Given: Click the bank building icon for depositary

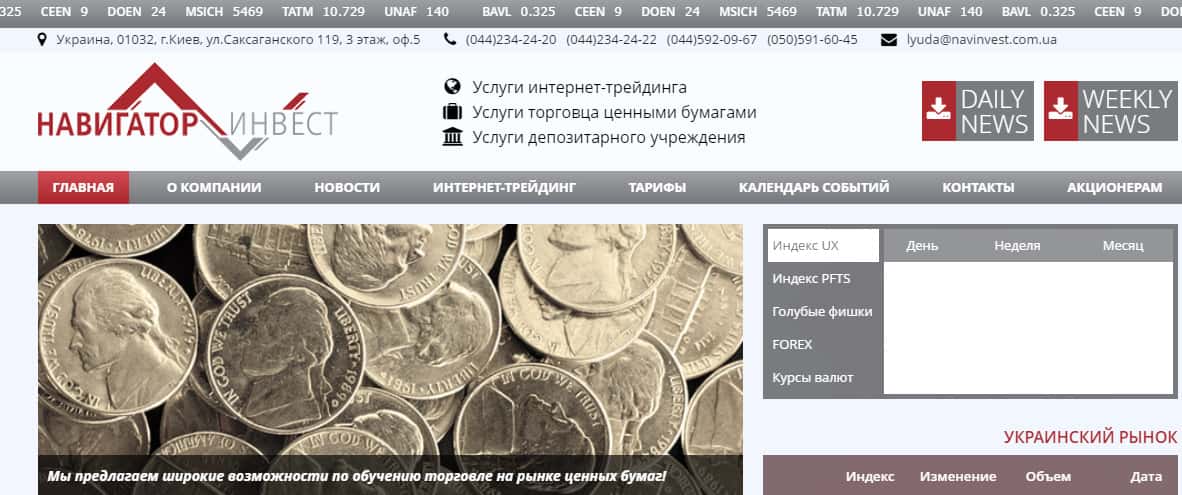Looking at the screenshot, I should pyautogui.click(x=452, y=137).
